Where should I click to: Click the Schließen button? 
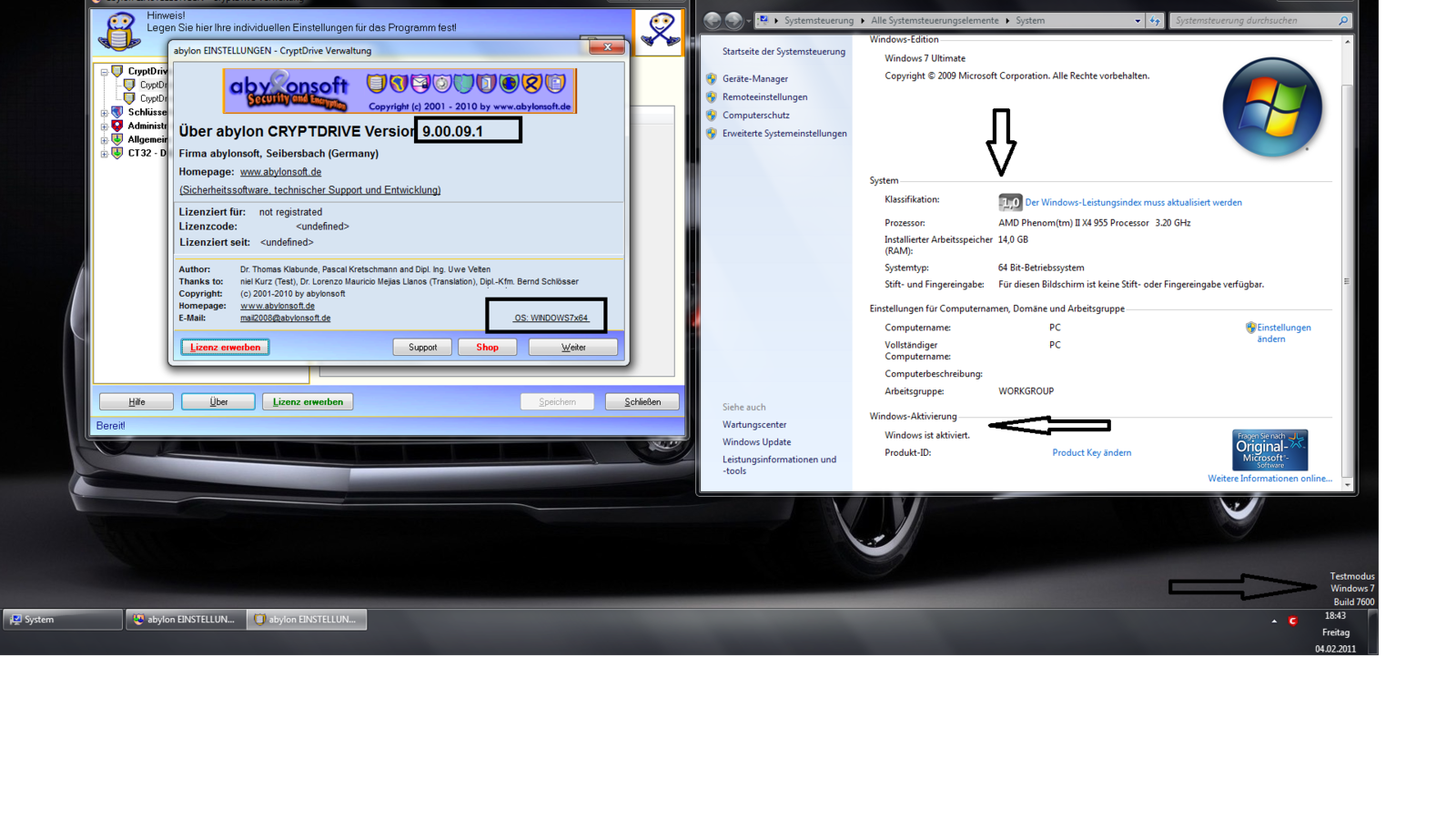pyautogui.click(x=642, y=401)
